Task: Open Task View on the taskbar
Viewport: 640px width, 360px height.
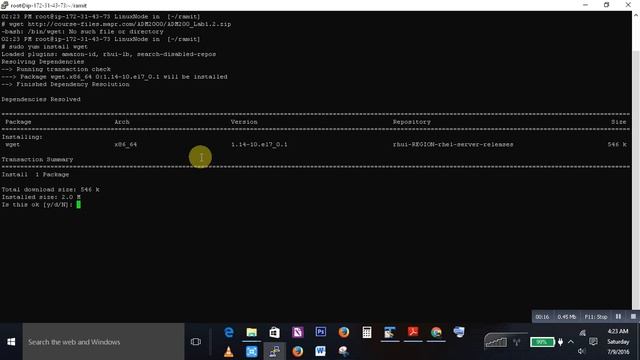Action: [196, 342]
